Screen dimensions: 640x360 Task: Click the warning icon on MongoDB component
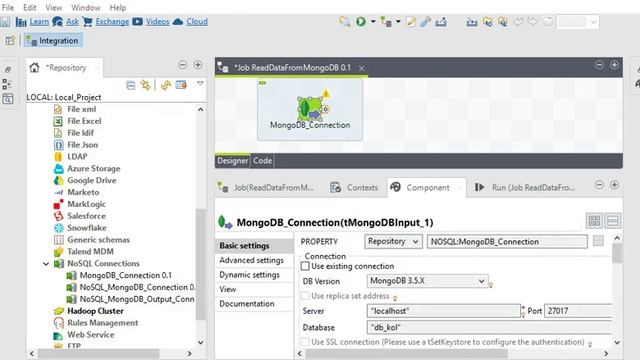(x=326, y=94)
